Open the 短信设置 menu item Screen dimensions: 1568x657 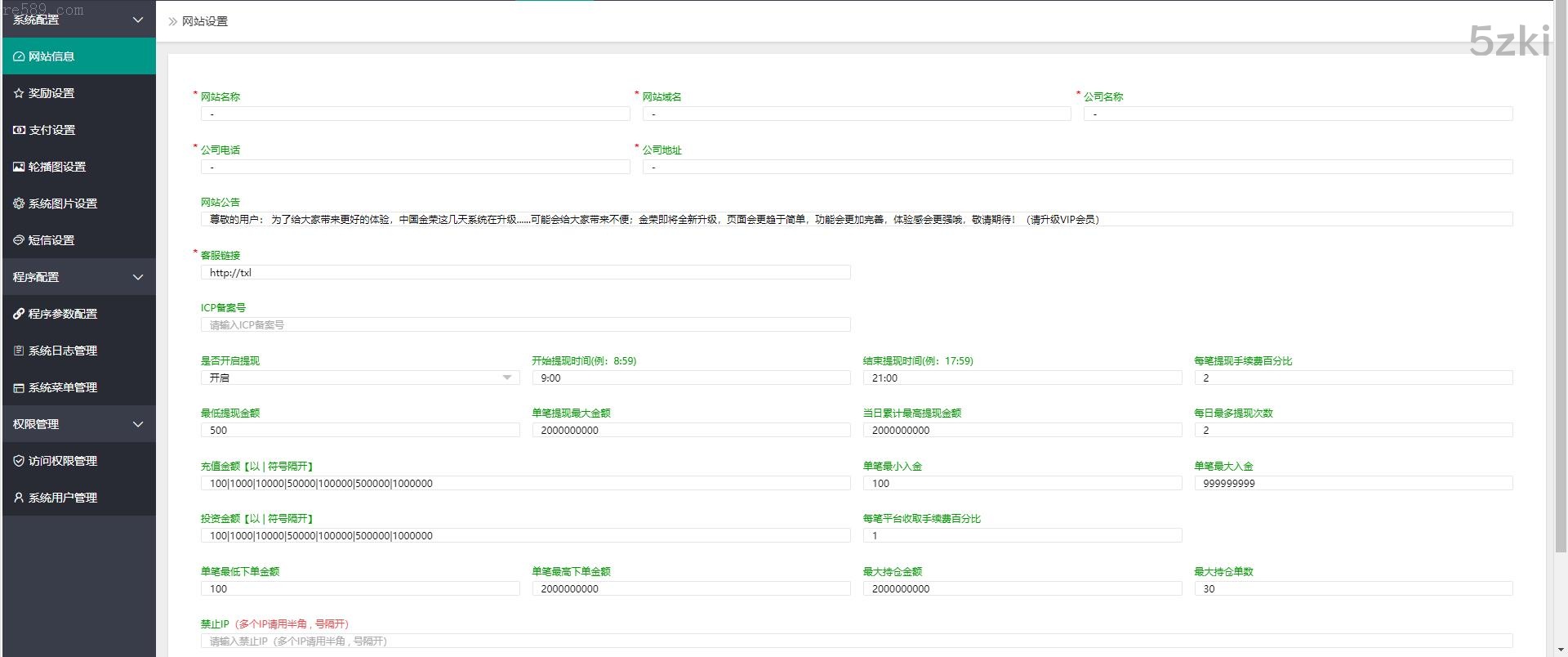pos(51,240)
